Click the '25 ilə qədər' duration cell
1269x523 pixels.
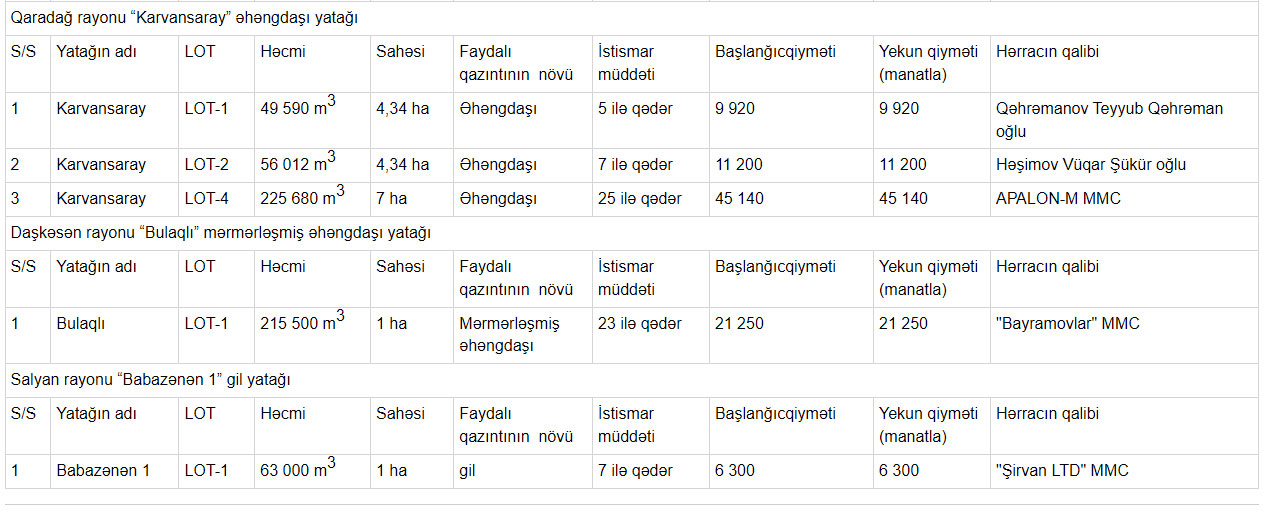[x=639, y=199]
